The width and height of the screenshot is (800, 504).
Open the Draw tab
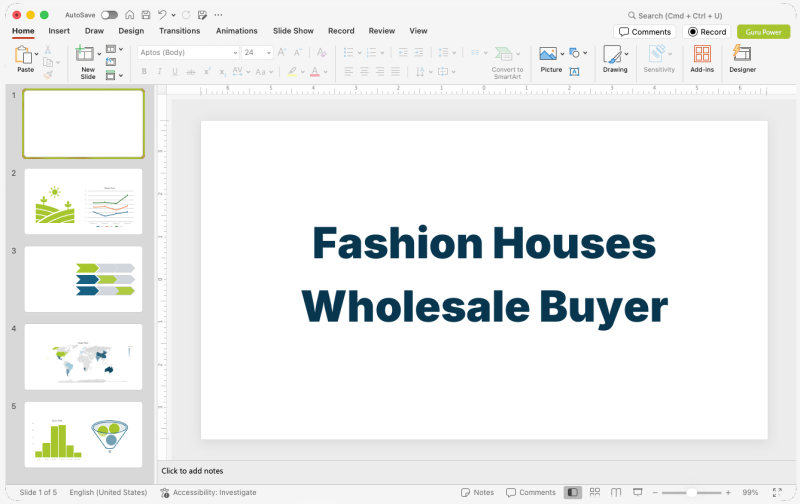94,31
